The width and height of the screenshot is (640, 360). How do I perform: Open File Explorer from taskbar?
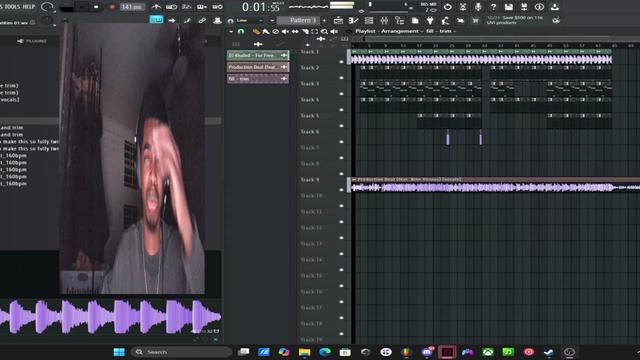304,352
